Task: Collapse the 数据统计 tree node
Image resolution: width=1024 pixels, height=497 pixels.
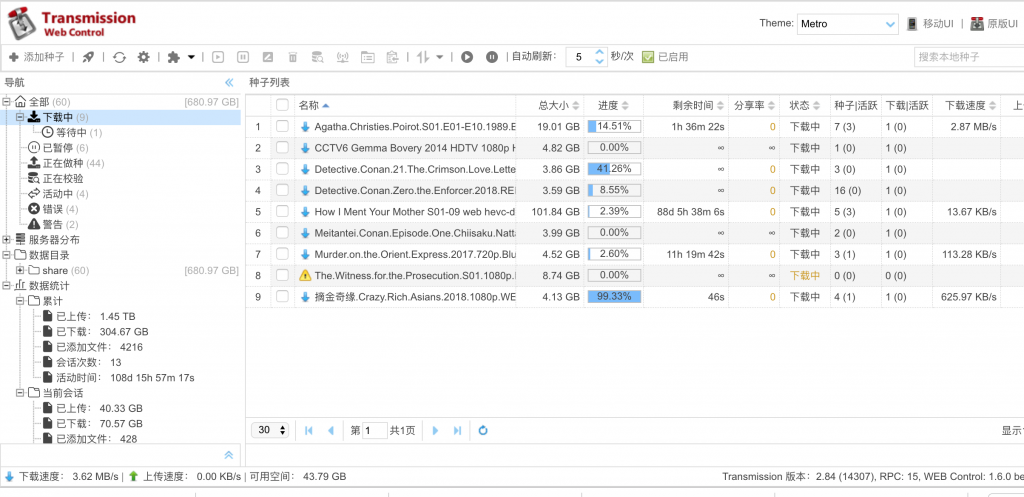Action: [7, 286]
